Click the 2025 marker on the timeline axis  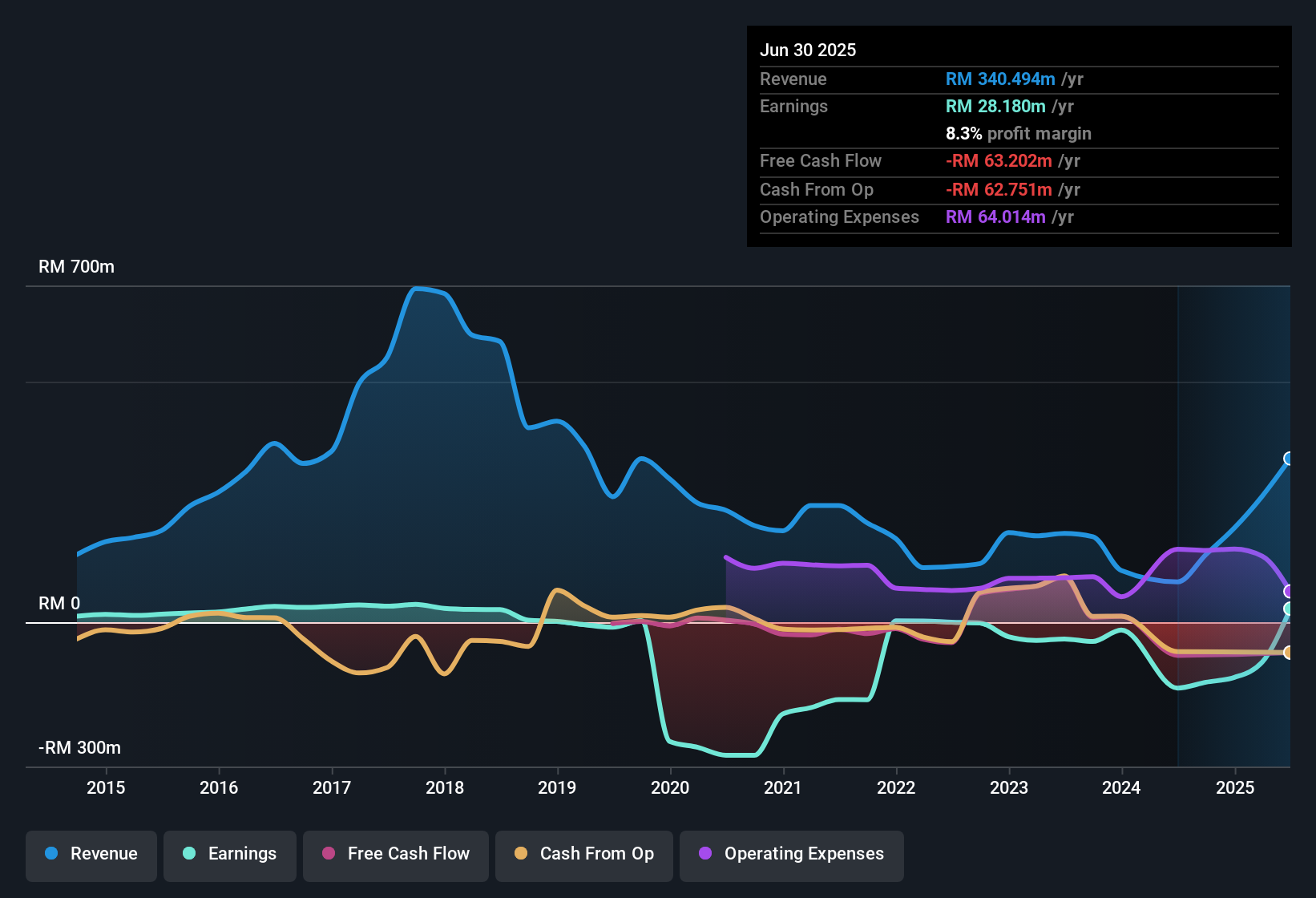1235,788
